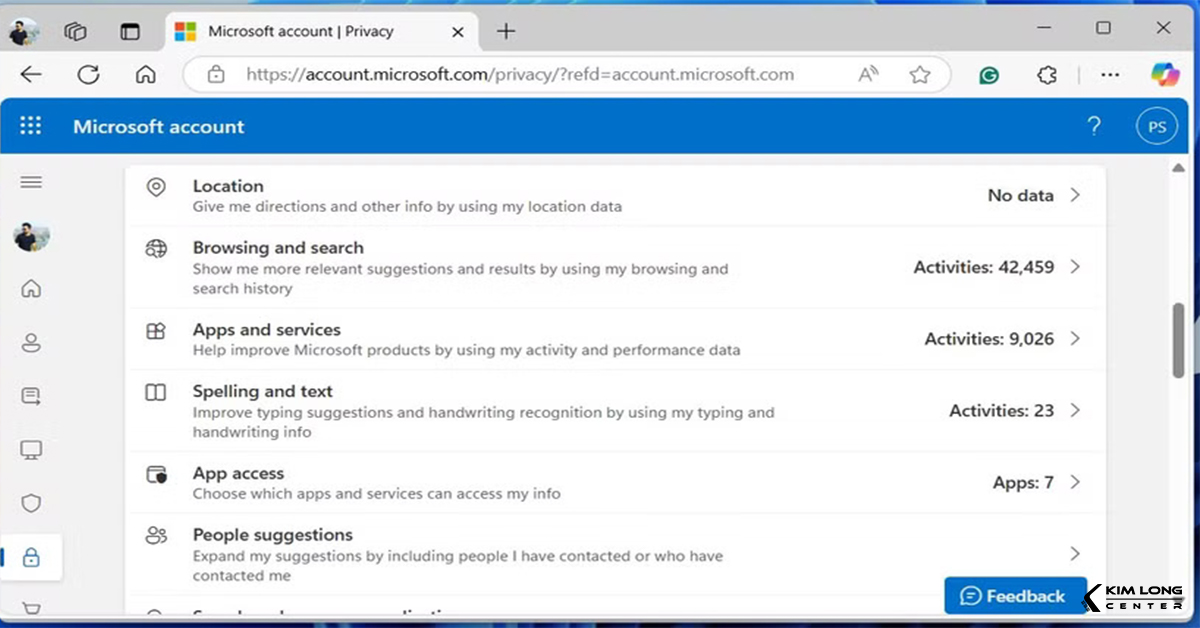Viewport: 1200px width, 628px height.
Task: Expand Browsing and search activities chevron
Action: point(1075,267)
